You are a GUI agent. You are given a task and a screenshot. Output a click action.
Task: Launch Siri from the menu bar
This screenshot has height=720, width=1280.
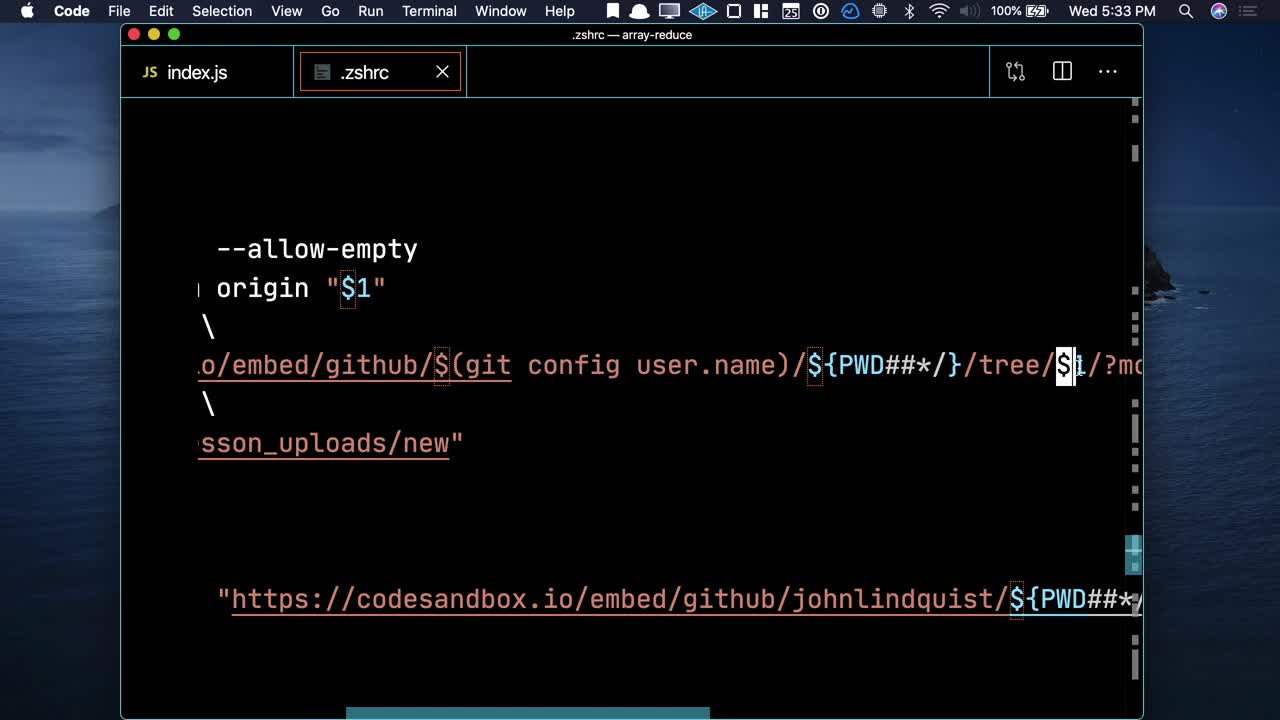(x=1218, y=11)
